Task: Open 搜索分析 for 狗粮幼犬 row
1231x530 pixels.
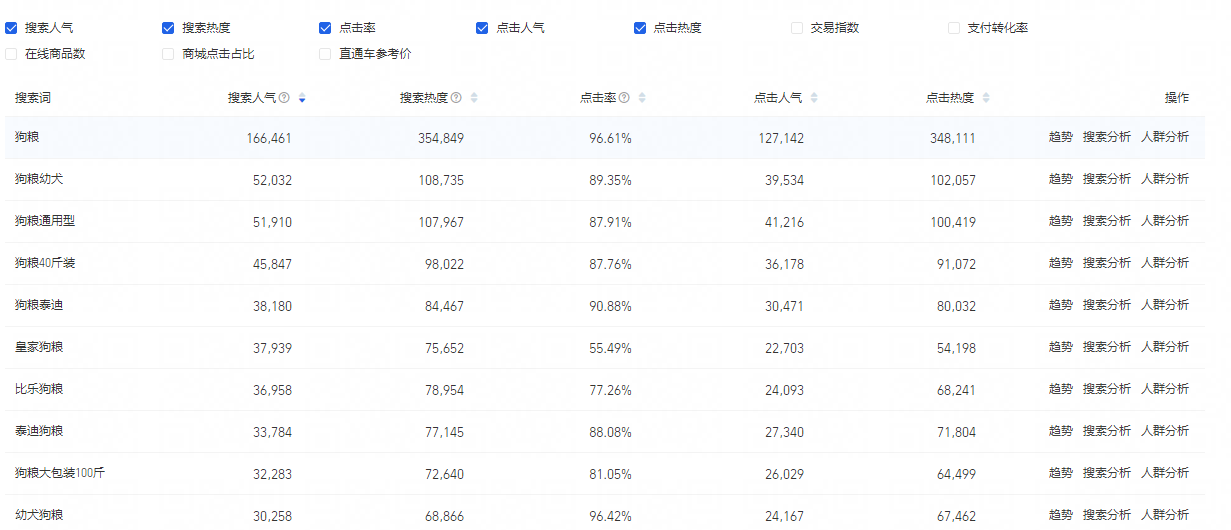Action: point(1107,179)
